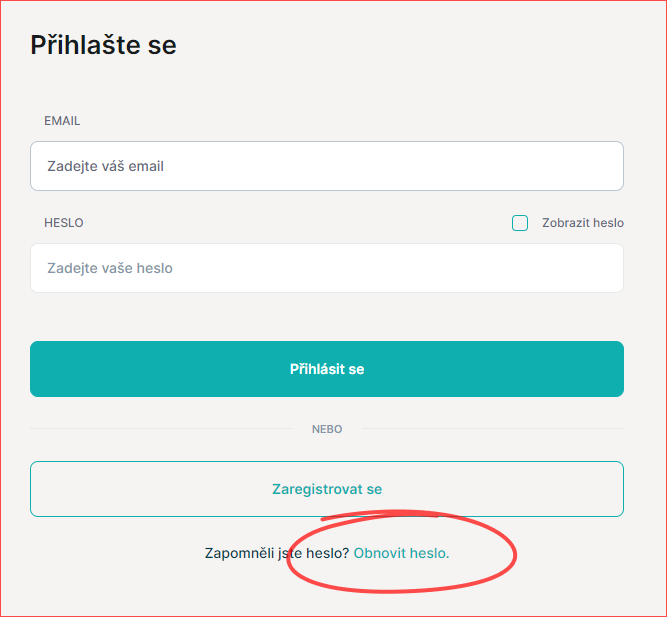Click the right end of the email field
The image size is (667, 617).
pos(600,166)
